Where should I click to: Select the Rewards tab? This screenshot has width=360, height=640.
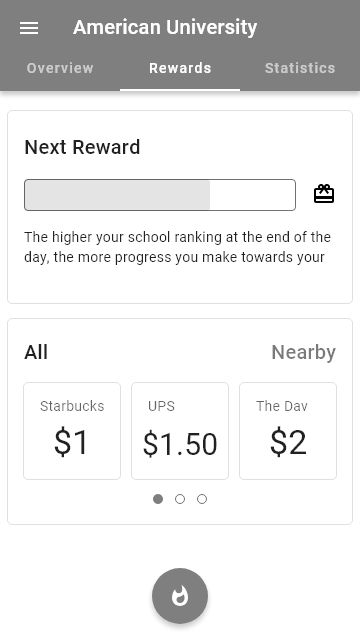click(180, 68)
